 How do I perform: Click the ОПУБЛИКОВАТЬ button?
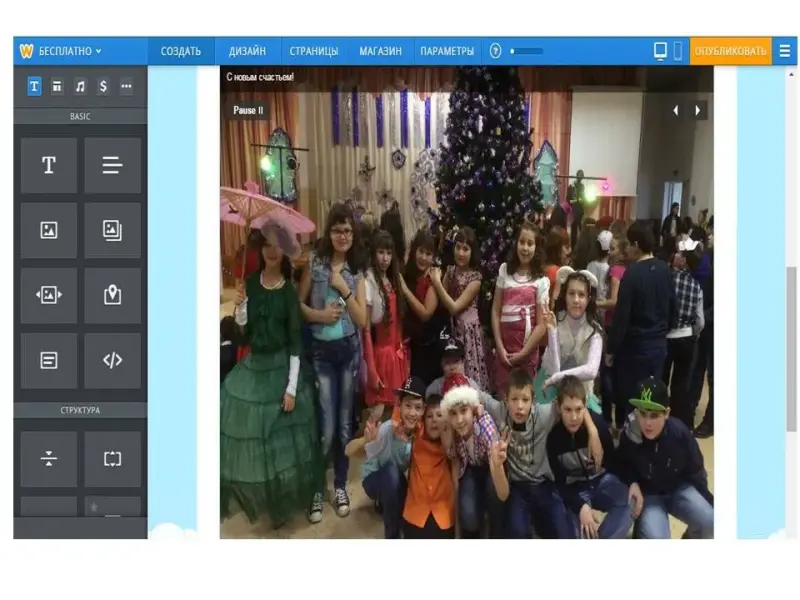(x=730, y=51)
